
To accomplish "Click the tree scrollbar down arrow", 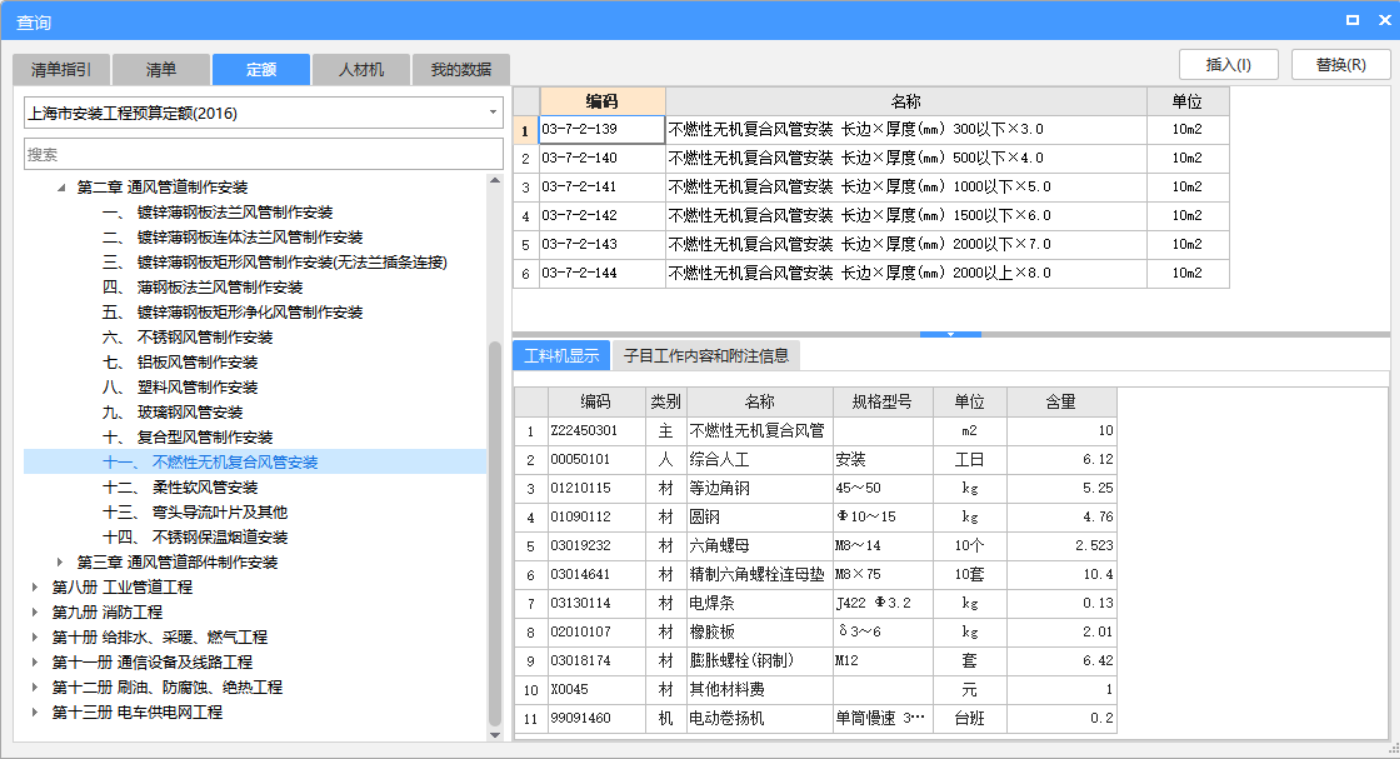I will click(x=494, y=735).
